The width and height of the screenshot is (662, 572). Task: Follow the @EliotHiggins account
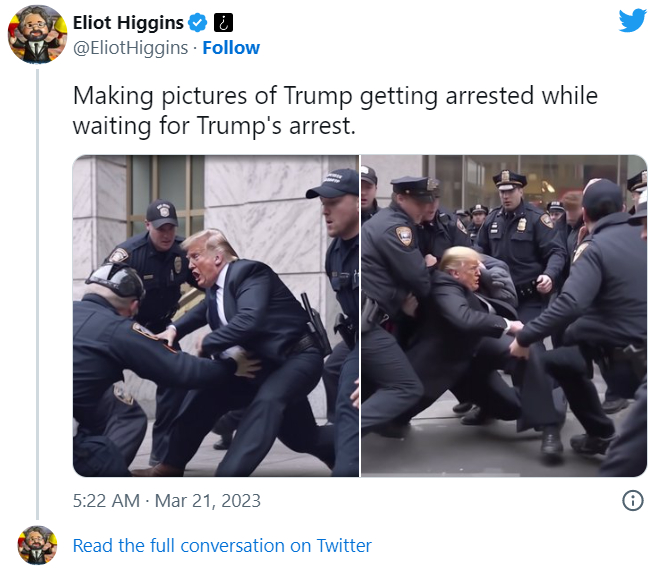coord(231,48)
